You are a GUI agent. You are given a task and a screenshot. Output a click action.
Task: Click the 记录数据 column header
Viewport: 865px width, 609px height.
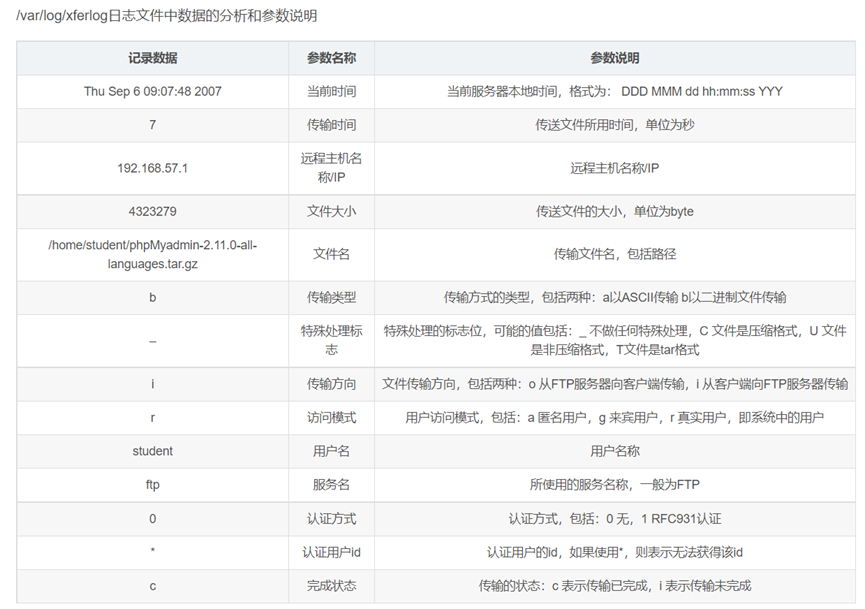click(x=152, y=58)
